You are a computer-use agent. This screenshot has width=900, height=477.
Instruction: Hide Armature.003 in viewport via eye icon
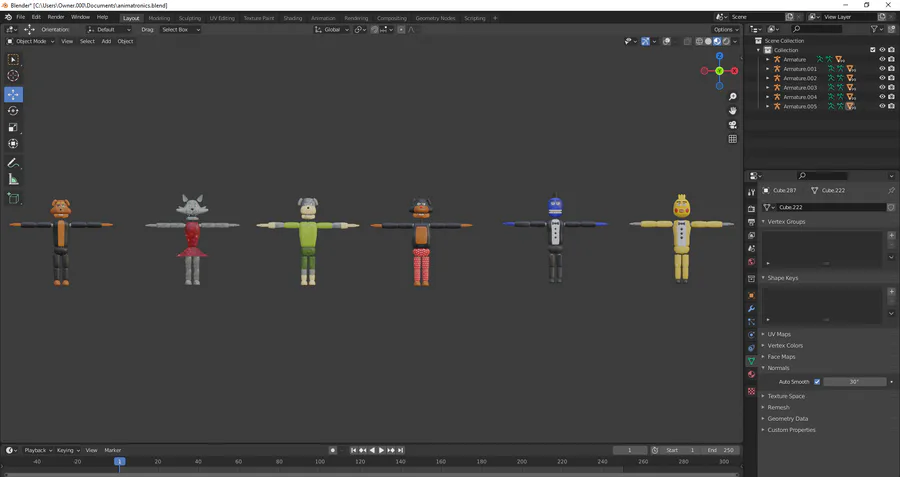tap(882, 87)
